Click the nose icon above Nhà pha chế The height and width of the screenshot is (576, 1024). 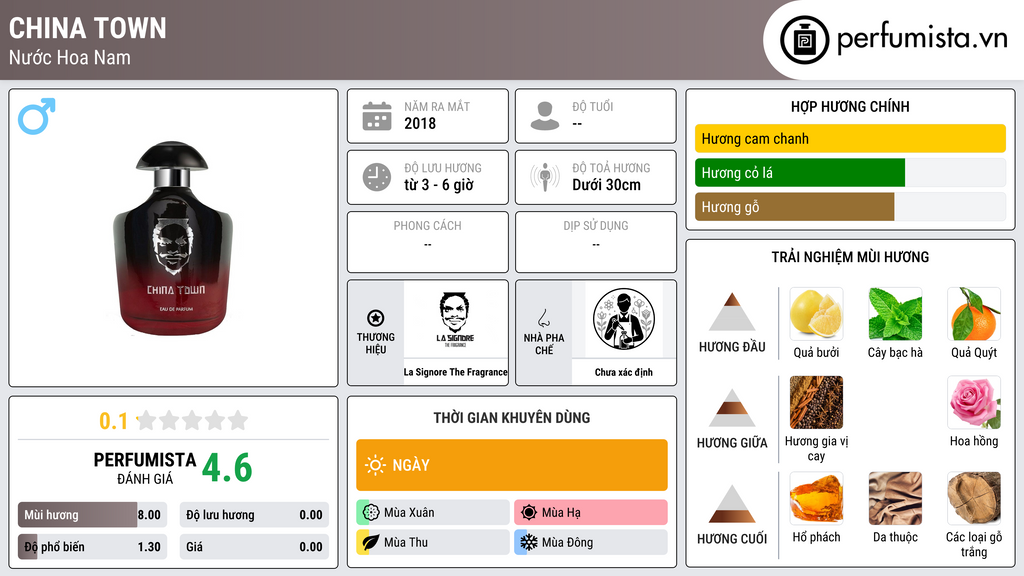pos(543,318)
